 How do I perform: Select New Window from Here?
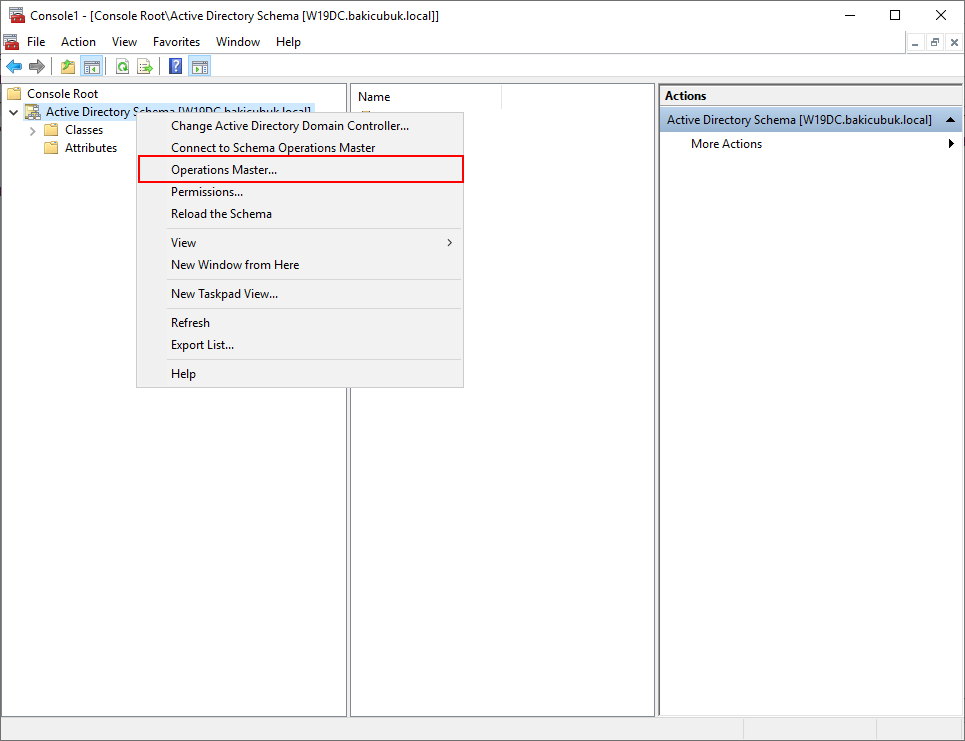(x=300, y=265)
